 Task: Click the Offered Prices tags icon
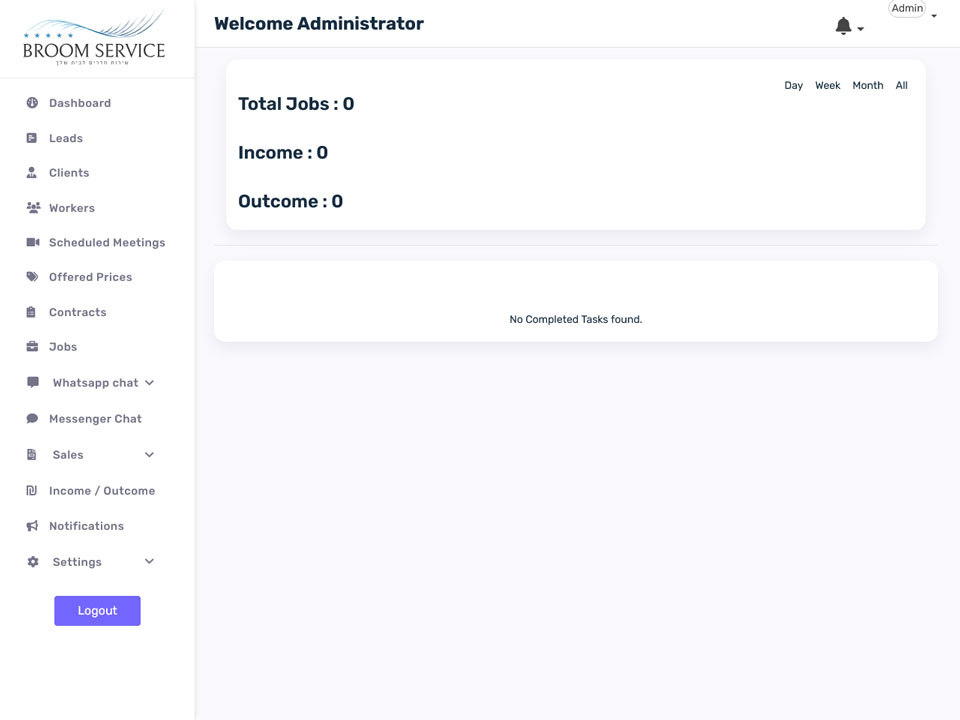point(32,277)
